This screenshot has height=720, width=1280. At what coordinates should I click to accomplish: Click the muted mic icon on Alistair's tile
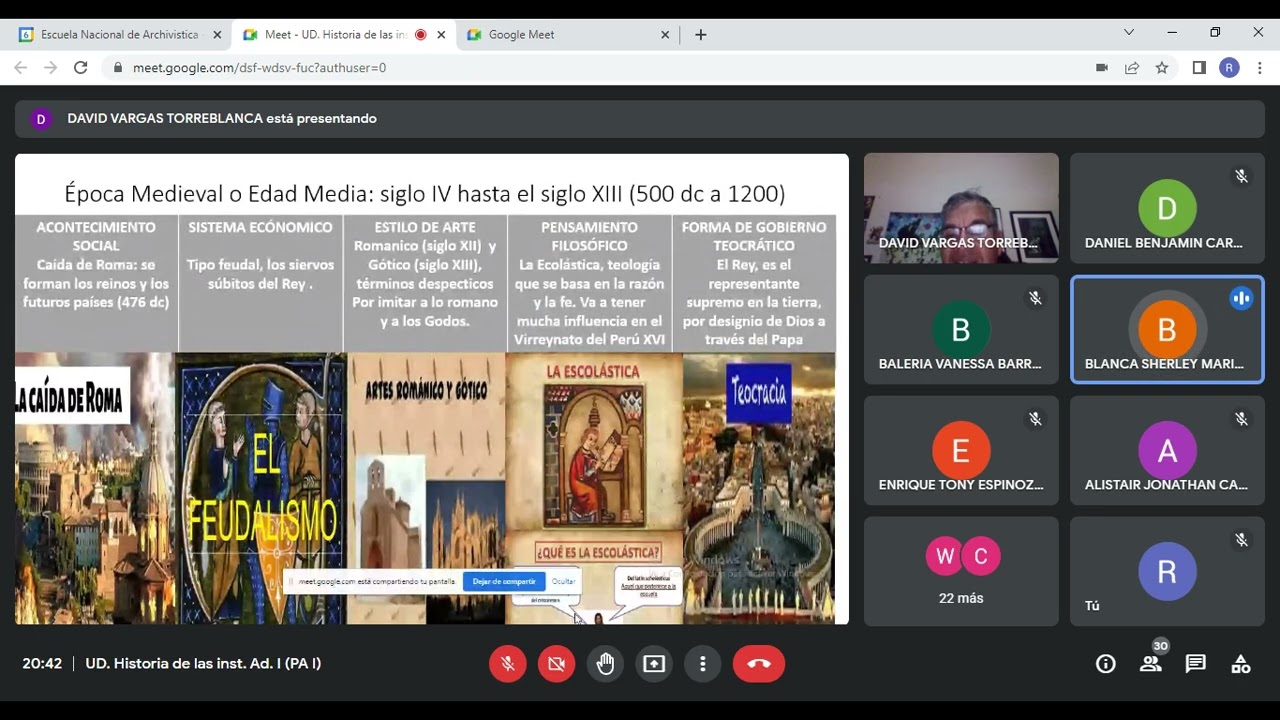click(x=1241, y=419)
